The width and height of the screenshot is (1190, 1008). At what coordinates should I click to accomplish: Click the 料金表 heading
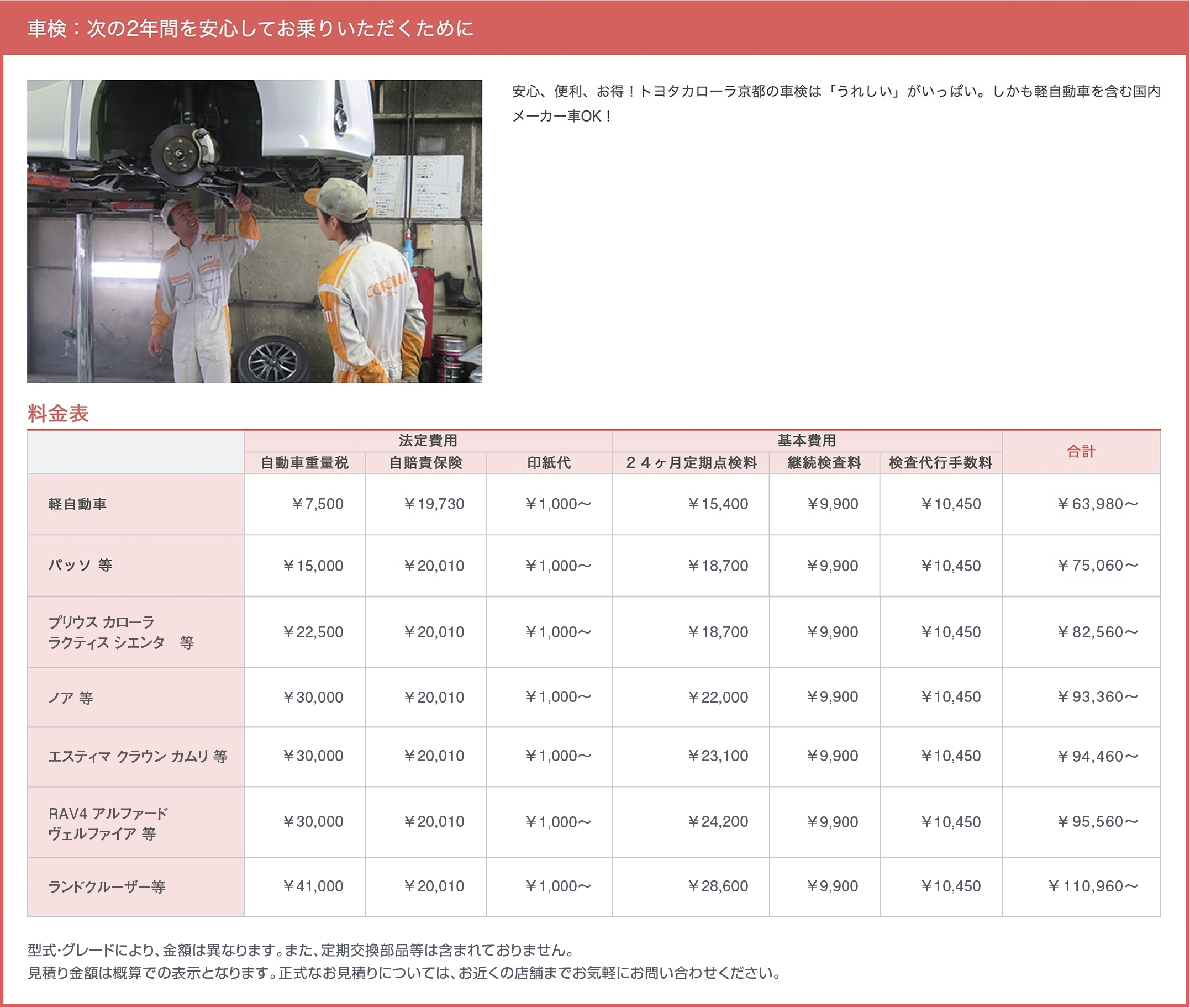coord(57,413)
